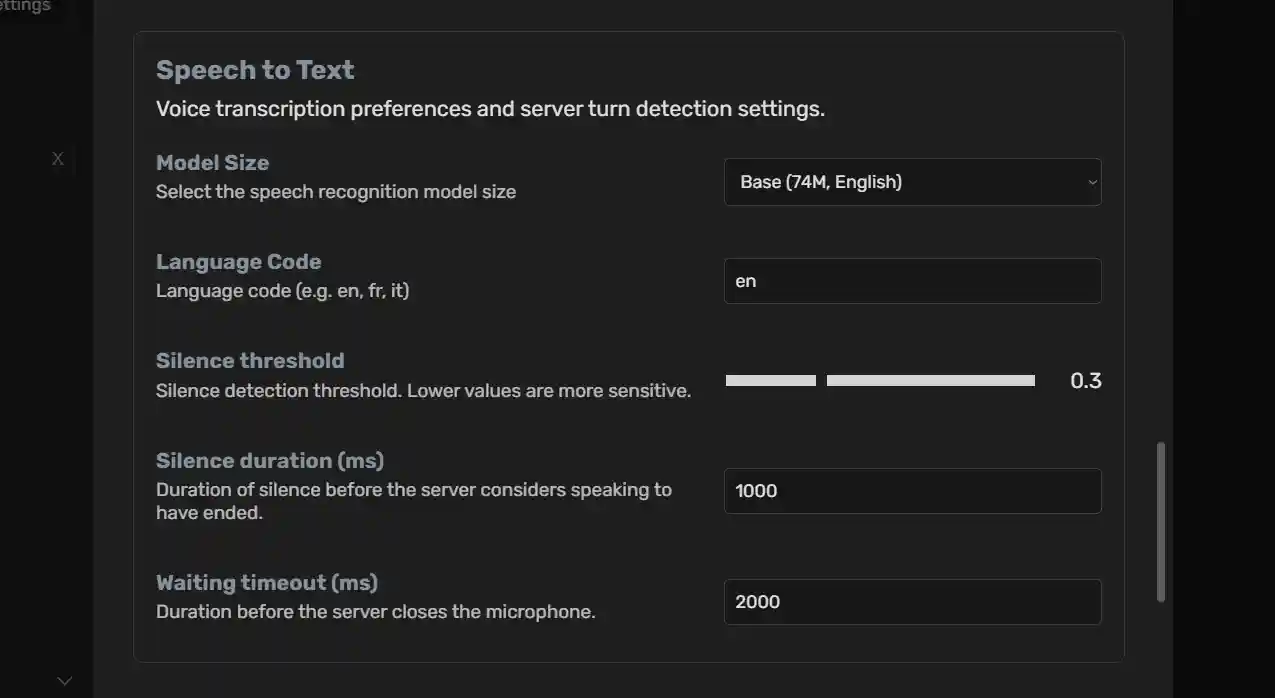Focus the Language Code text field
This screenshot has height=698, width=1275.
(912, 281)
